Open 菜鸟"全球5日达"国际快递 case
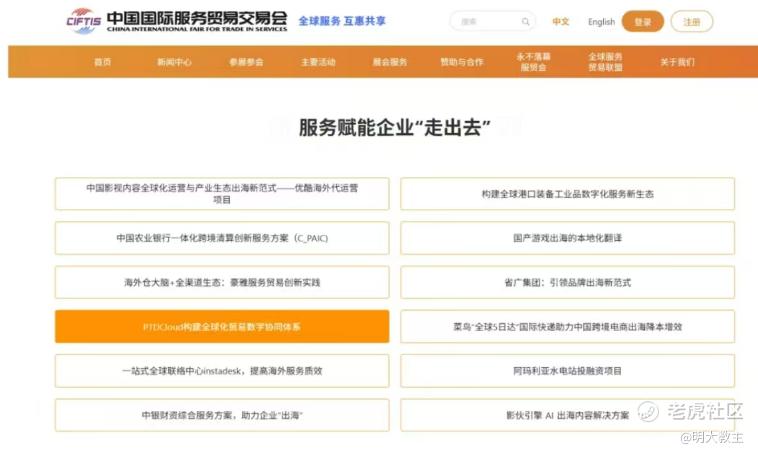This screenshot has height=455, width=758. tap(568, 327)
